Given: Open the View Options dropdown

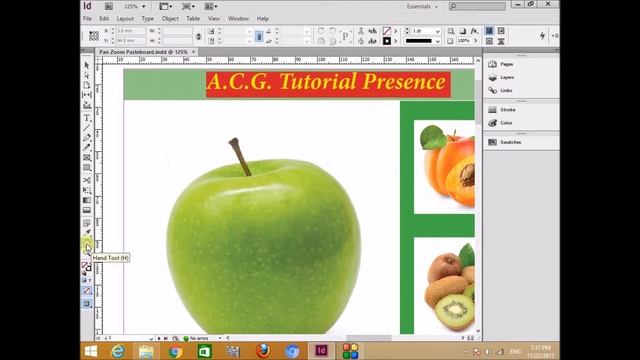Looking at the screenshot, I should (166, 7).
